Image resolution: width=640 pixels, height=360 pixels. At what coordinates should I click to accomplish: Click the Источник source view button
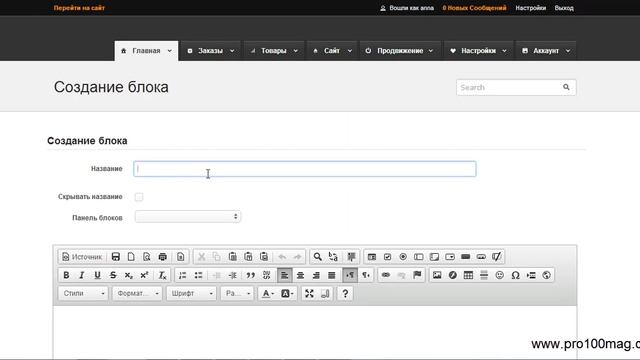(x=82, y=257)
